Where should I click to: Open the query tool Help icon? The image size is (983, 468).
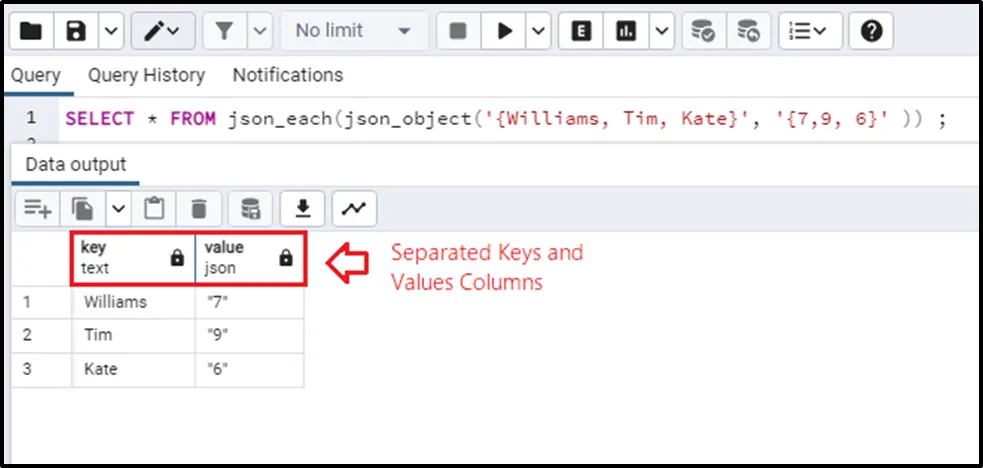871,31
